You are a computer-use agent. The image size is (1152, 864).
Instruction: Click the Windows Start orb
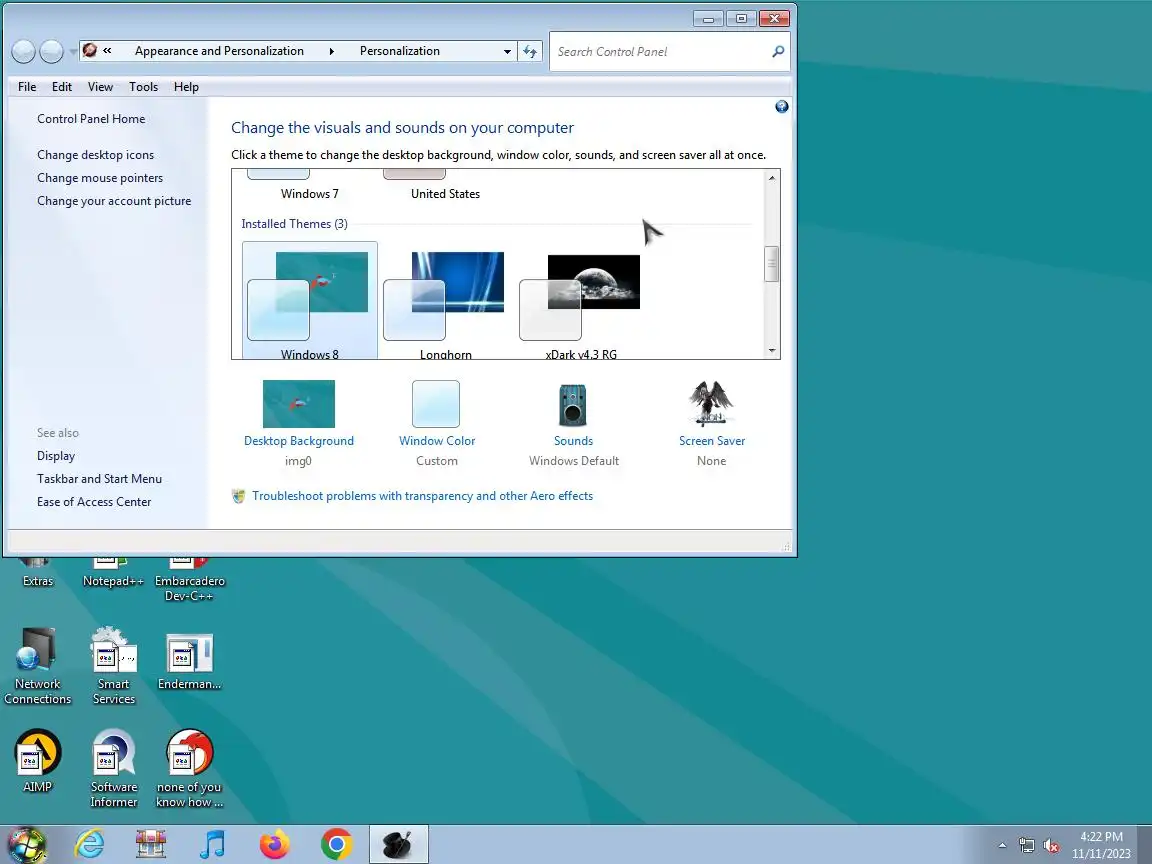click(x=26, y=845)
